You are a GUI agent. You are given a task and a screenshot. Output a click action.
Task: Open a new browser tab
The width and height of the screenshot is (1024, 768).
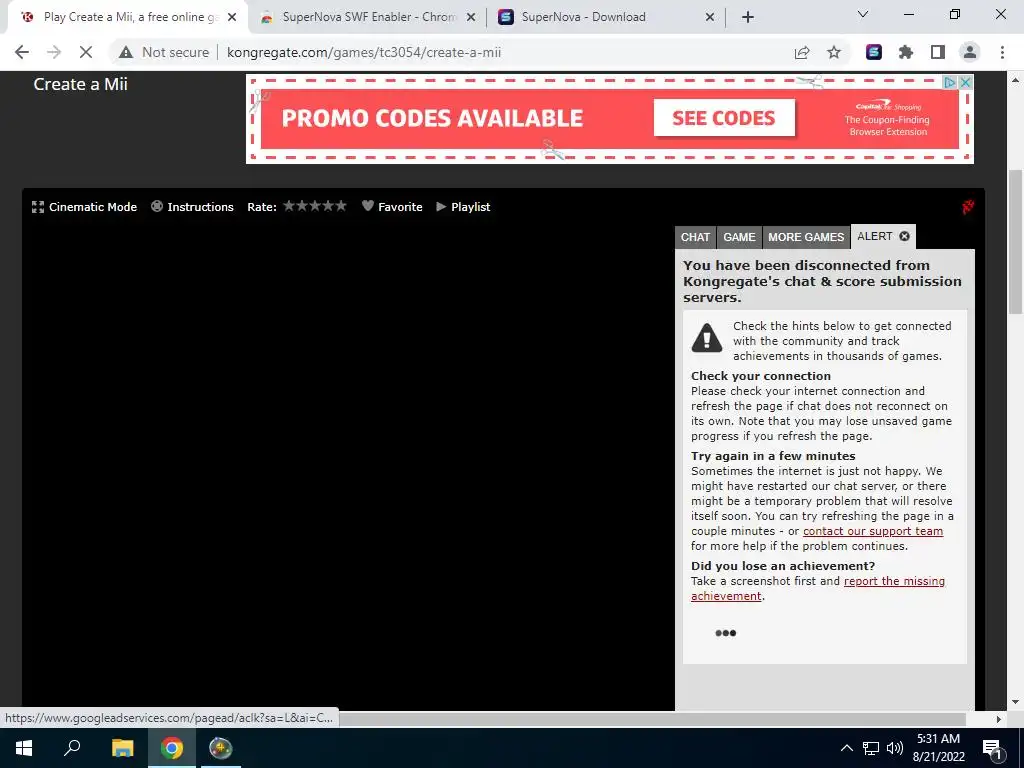(x=748, y=18)
